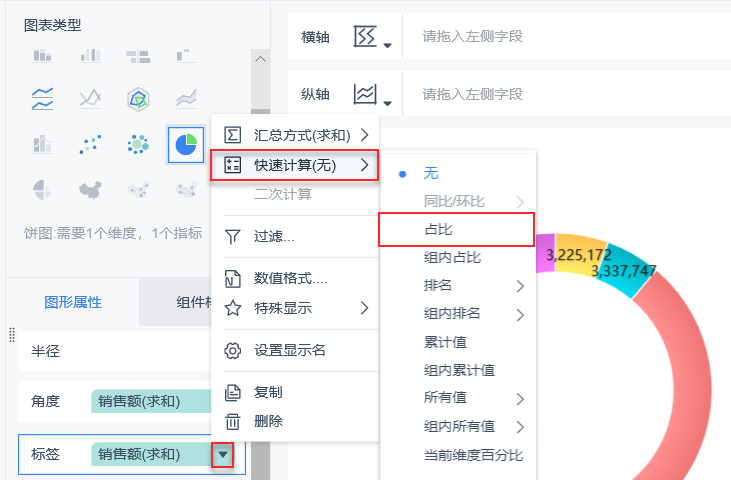The height and width of the screenshot is (480, 731).
Task: Select the flow map chart type
Action: [186, 190]
